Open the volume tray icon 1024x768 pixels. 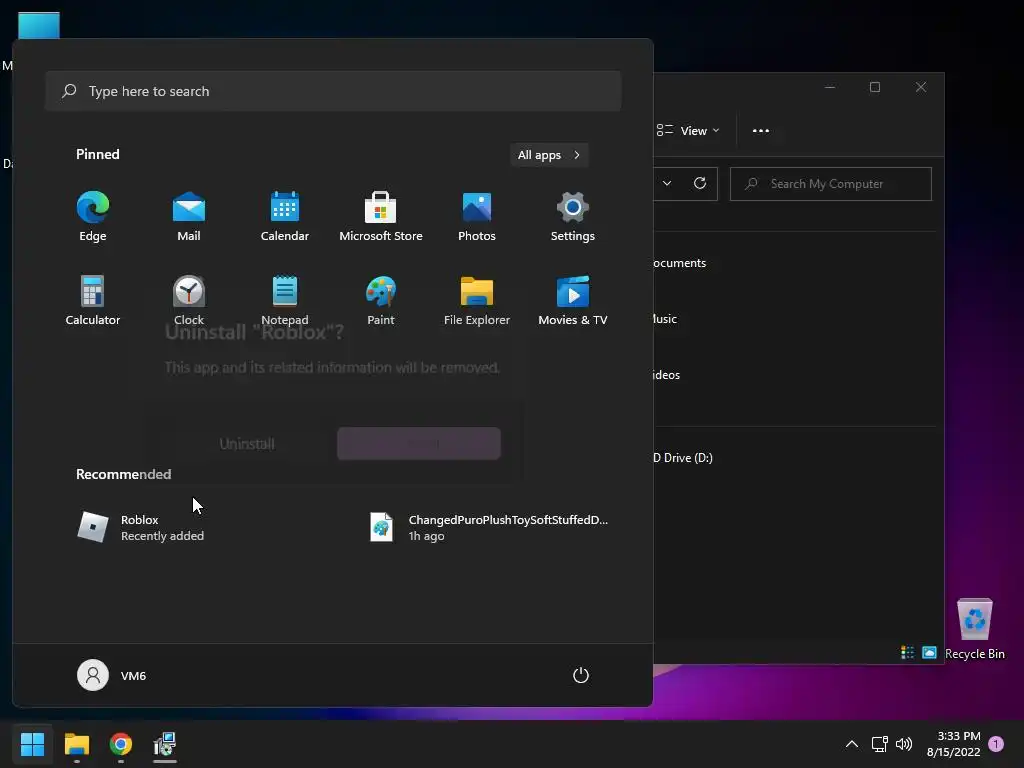[904, 744]
